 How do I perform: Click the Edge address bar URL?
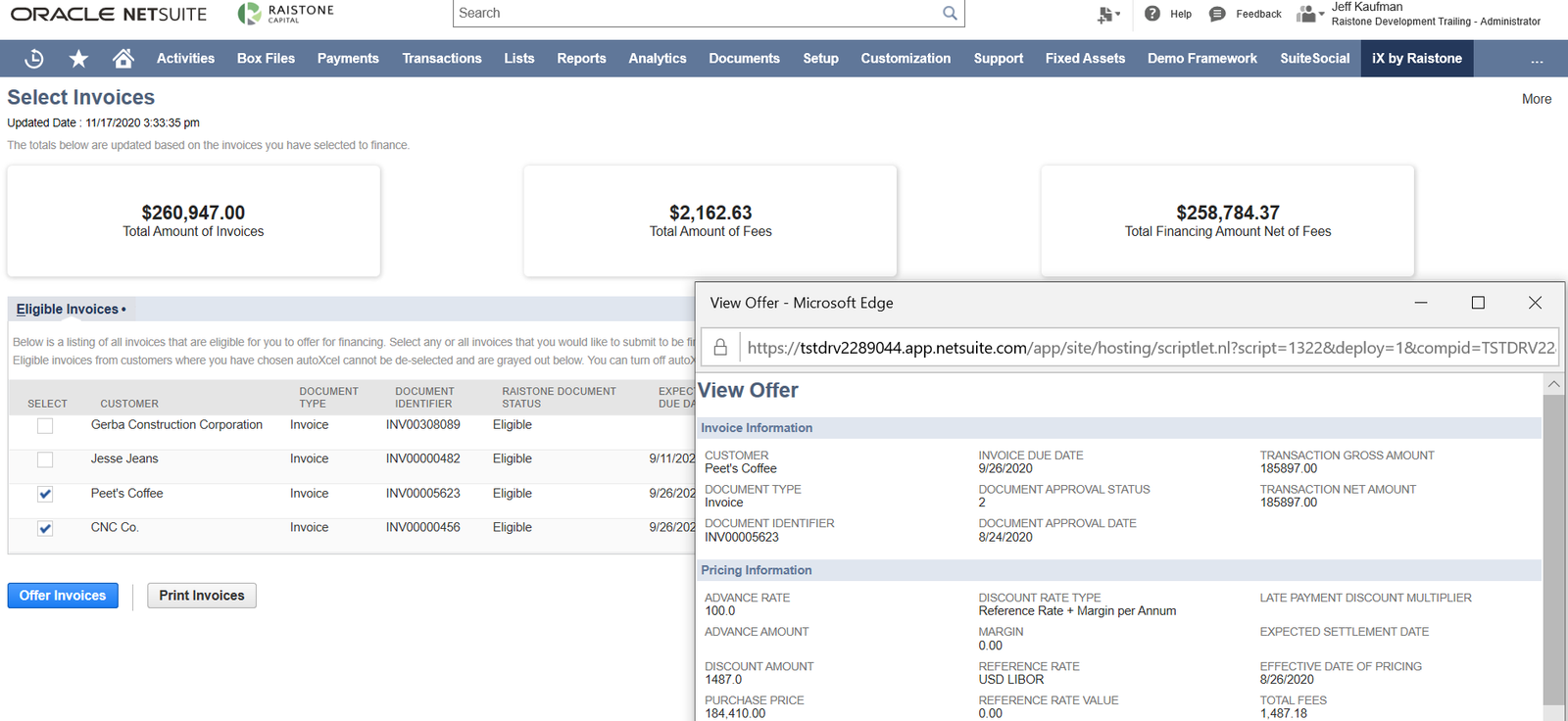[1151, 348]
